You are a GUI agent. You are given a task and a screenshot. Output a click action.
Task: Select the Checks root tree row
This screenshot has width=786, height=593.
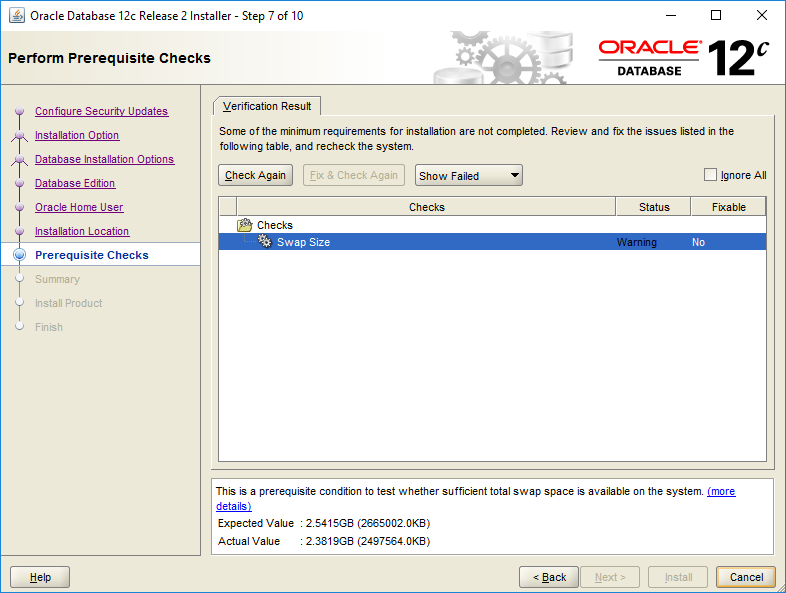tap(492, 225)
